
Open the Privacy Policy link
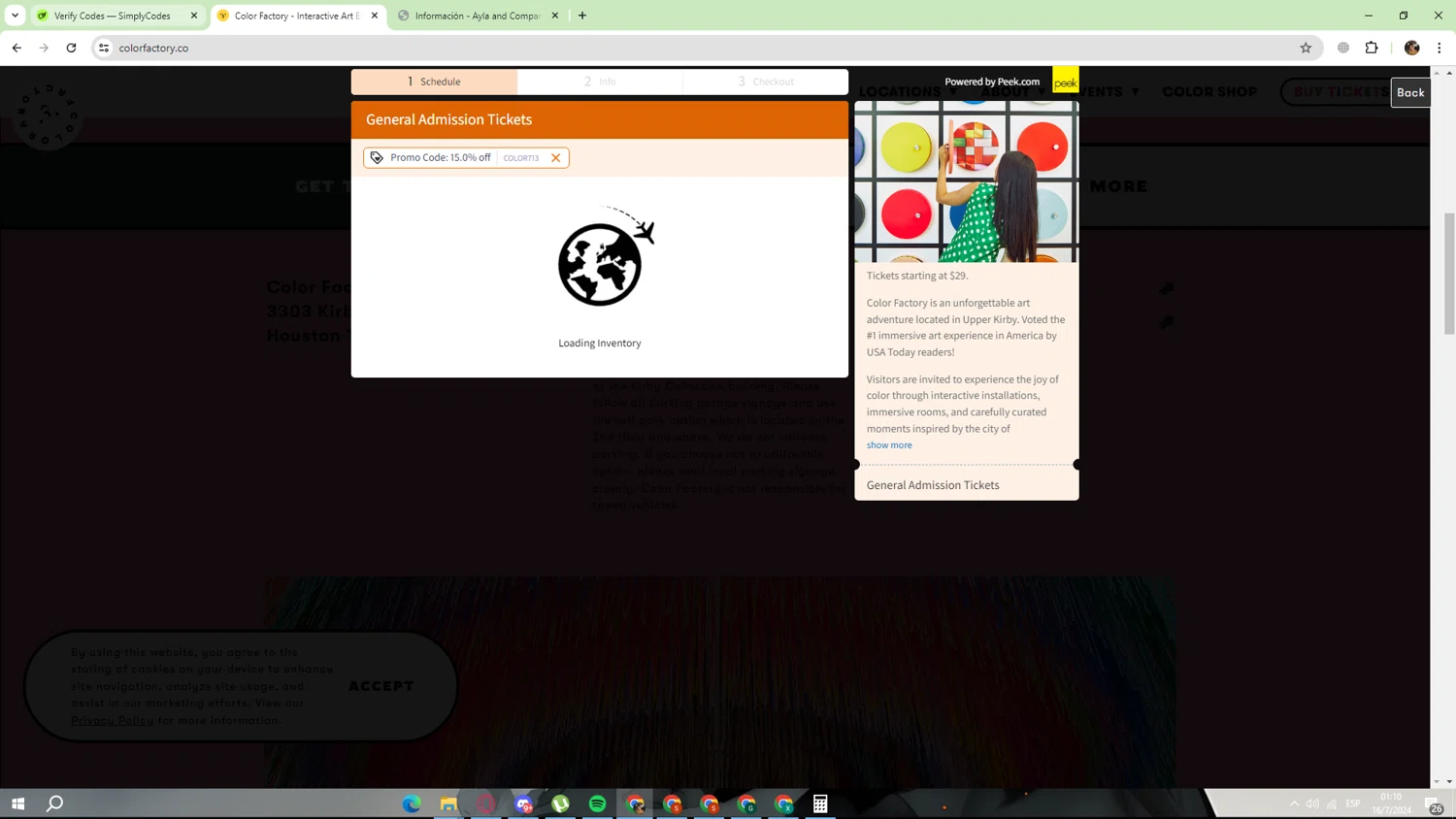click(x=113, y=720)
